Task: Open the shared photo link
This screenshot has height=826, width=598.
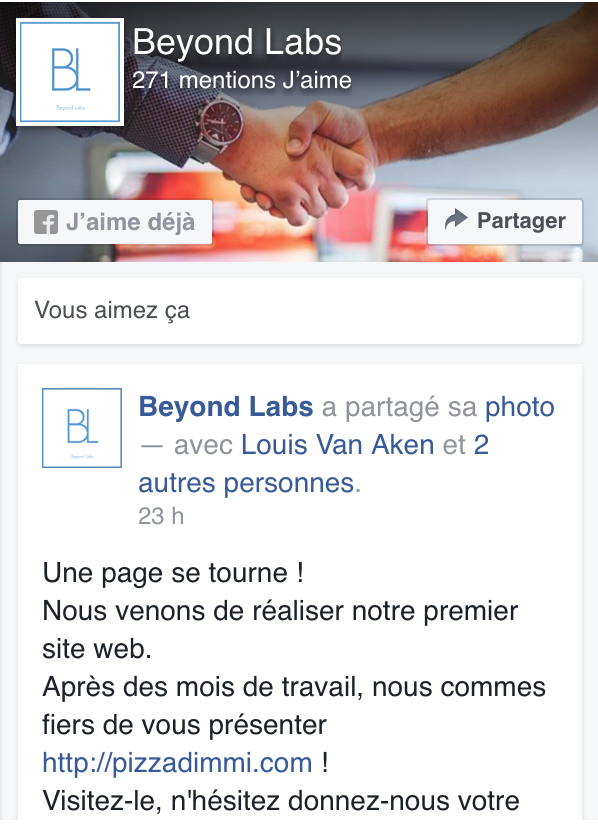Action: 519,408
